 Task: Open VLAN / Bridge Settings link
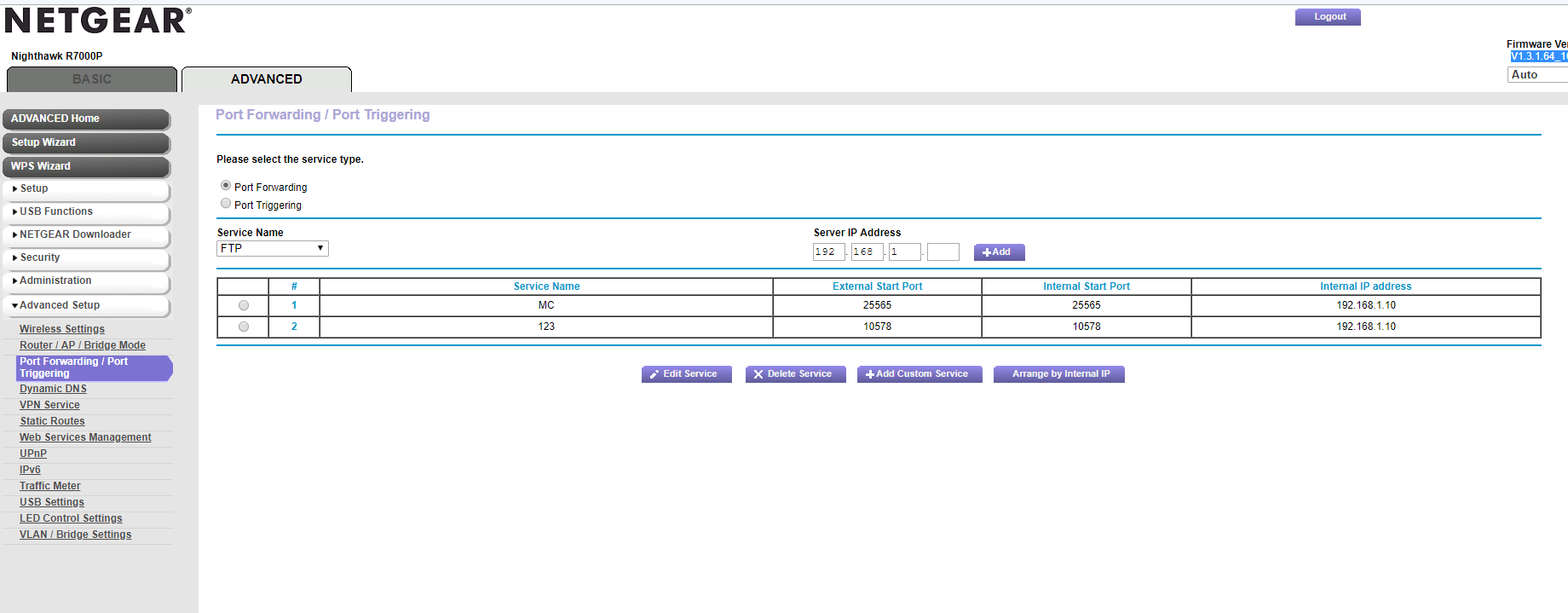pos(76,535)
